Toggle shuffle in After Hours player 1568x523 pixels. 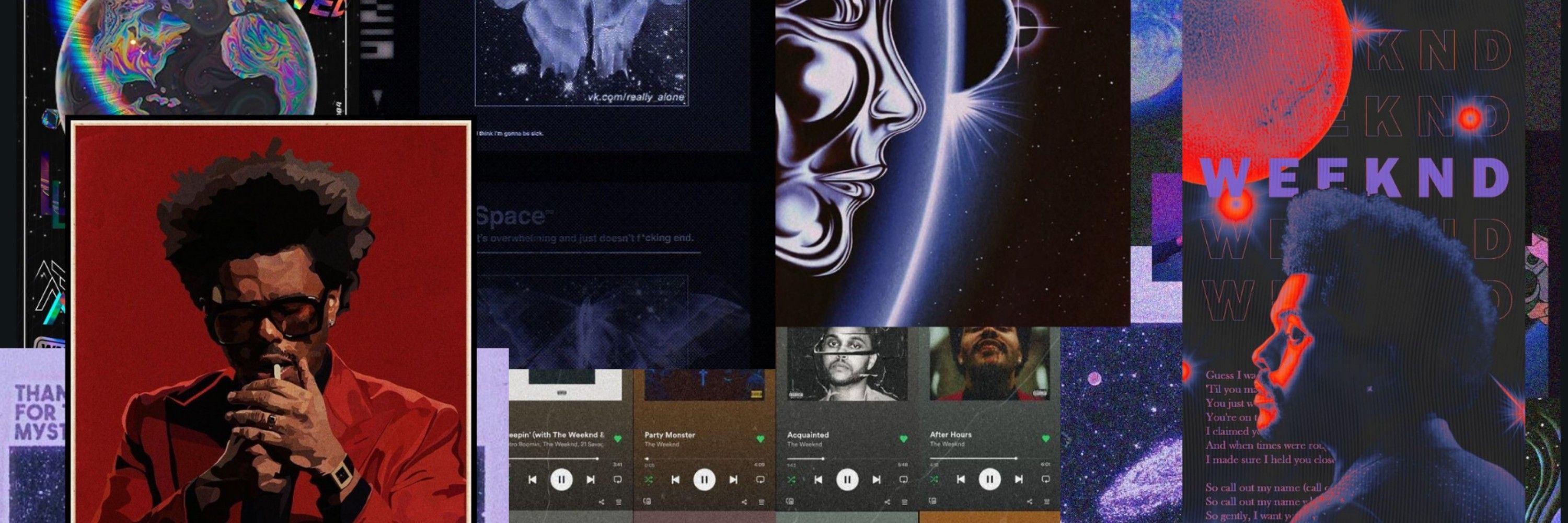933,480
